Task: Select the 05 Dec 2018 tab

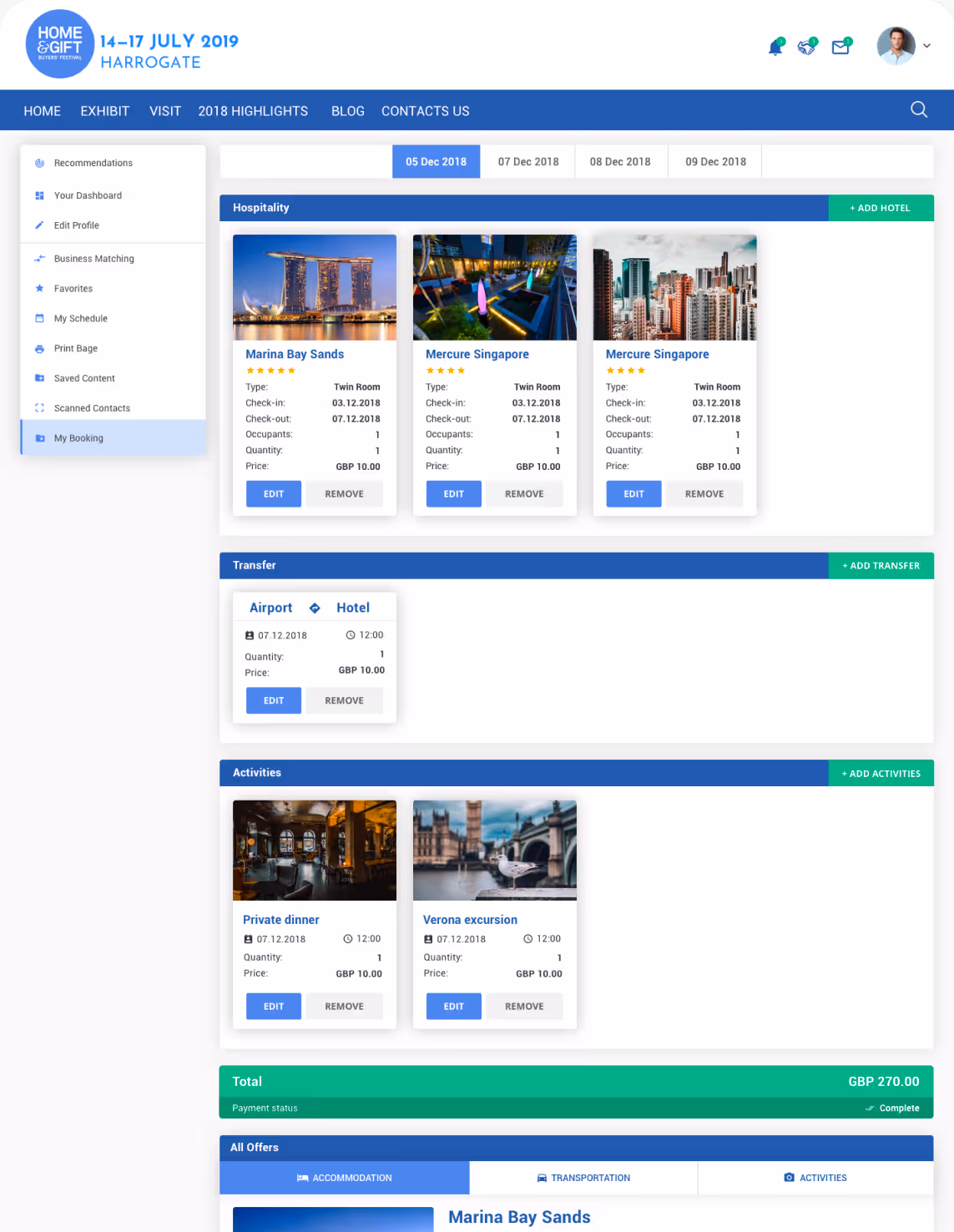Action: [437, 162]
